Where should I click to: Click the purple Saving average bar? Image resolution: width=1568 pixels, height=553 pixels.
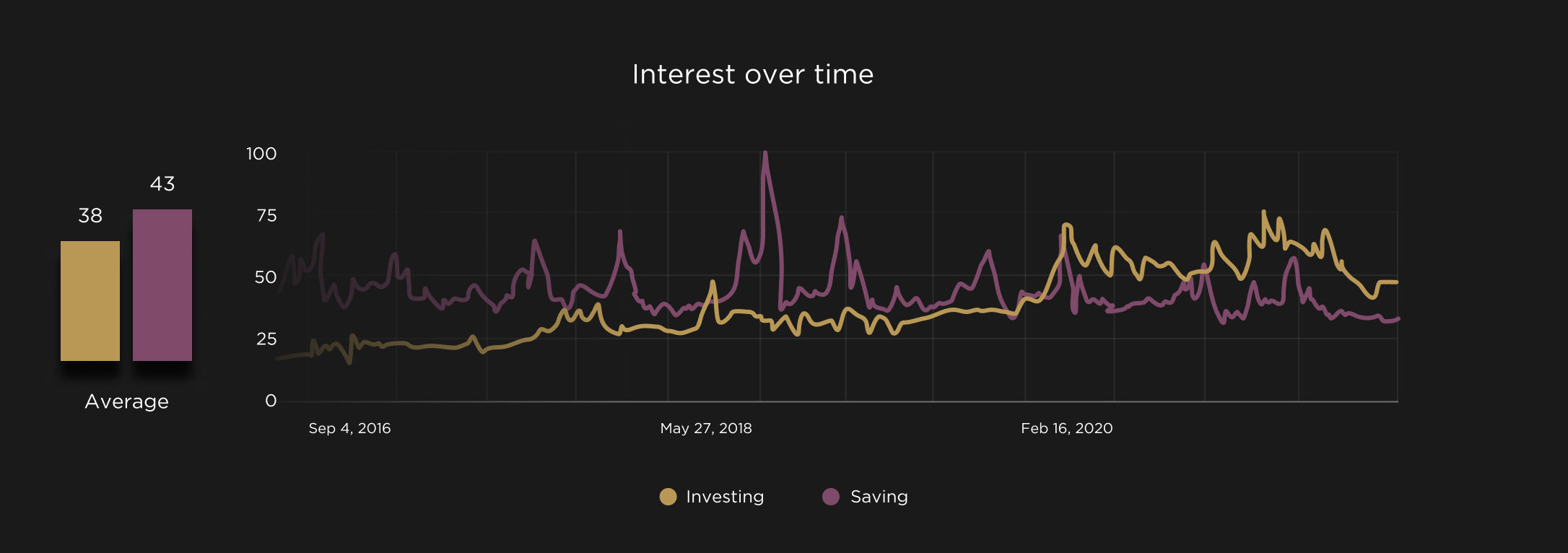tap(162, 285)
